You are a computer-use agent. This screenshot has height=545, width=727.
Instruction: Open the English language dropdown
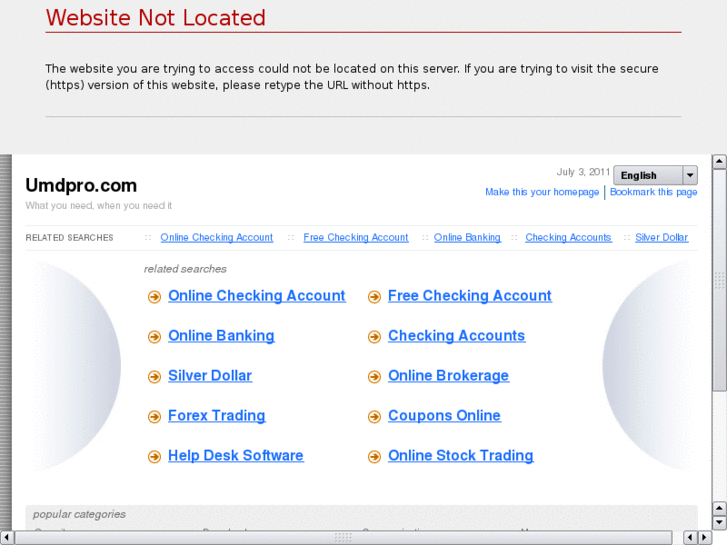655,175
